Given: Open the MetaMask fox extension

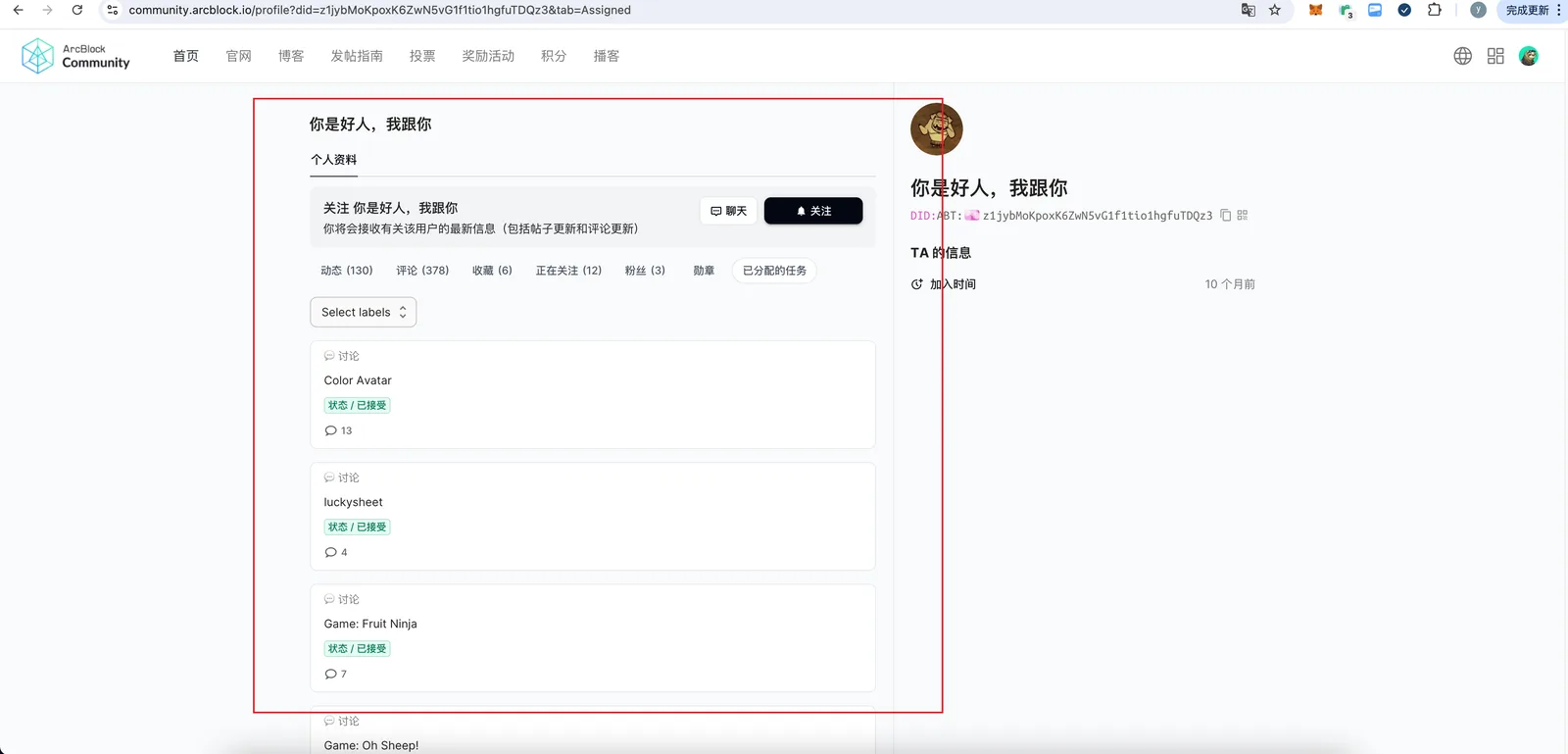Looking at the screenshot, I should click(1316, 10).
